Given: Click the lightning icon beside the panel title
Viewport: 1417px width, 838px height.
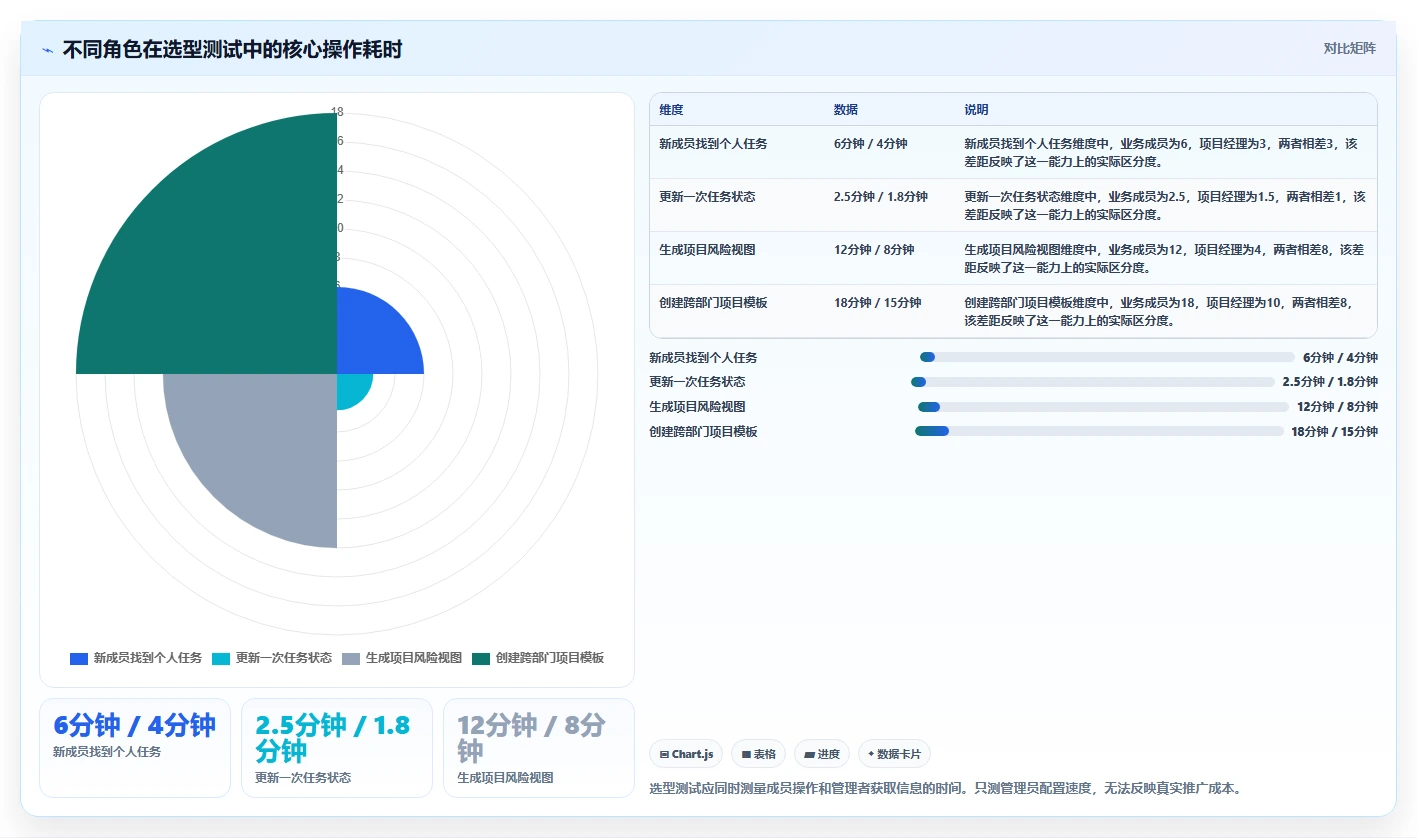Looking at the screenshot, I should [47, 49].
